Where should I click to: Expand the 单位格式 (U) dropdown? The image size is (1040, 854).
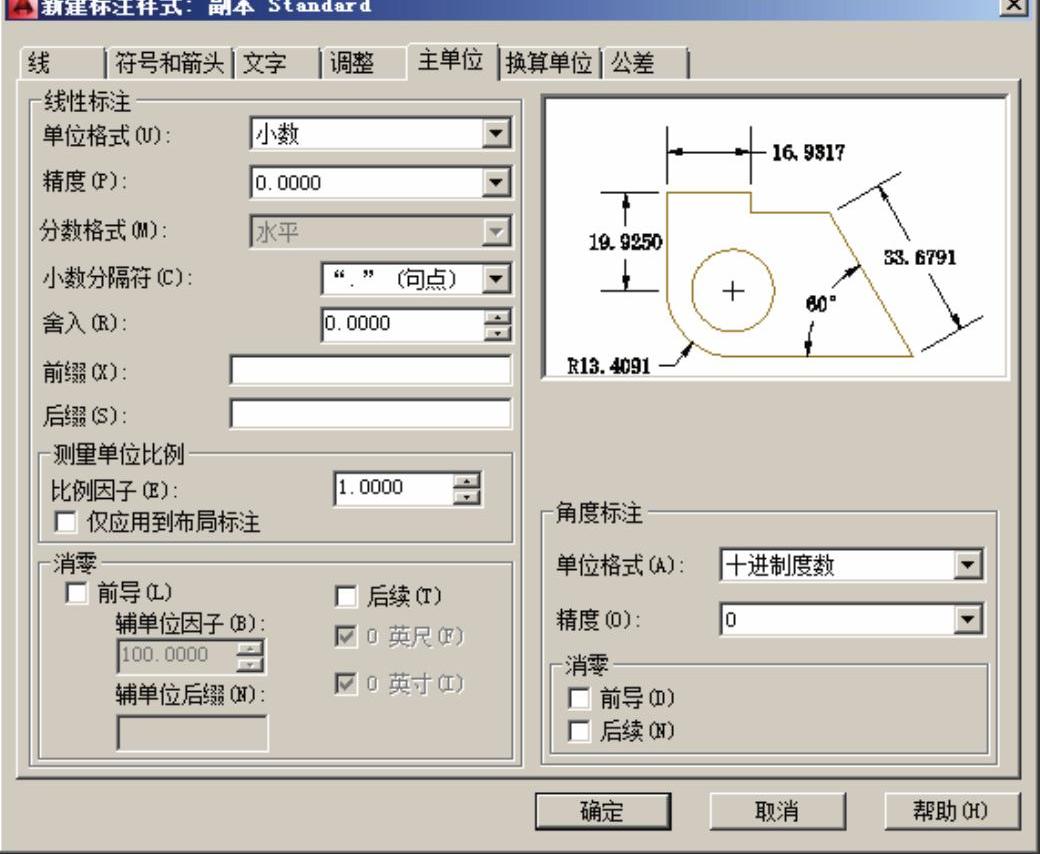coord(496,134)
